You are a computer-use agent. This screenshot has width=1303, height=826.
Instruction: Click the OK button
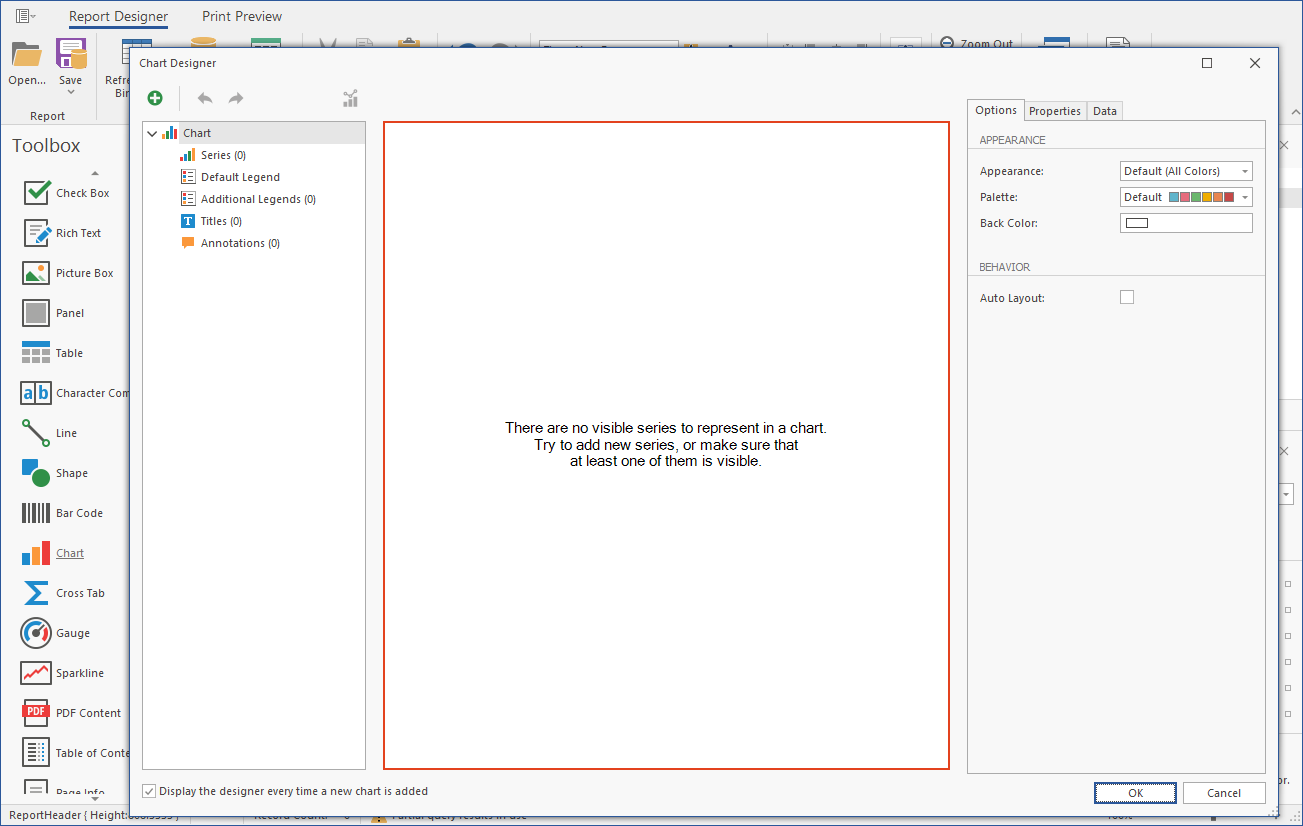(1135, 793)
